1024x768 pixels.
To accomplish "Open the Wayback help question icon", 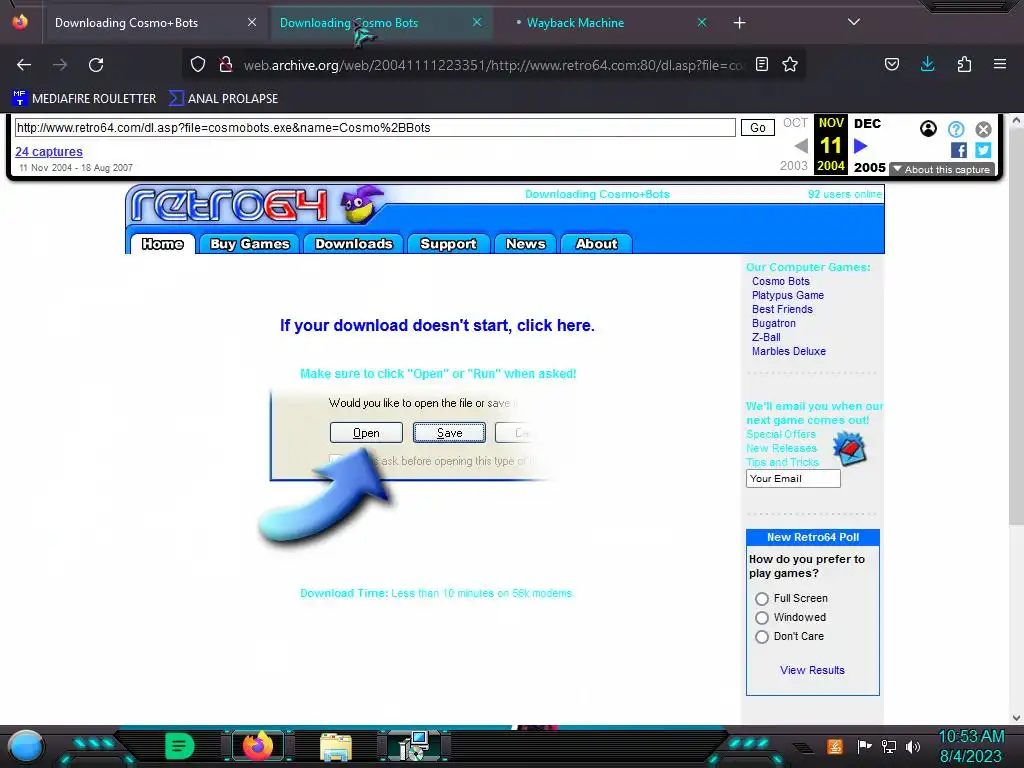I will (x=956, y=129).
